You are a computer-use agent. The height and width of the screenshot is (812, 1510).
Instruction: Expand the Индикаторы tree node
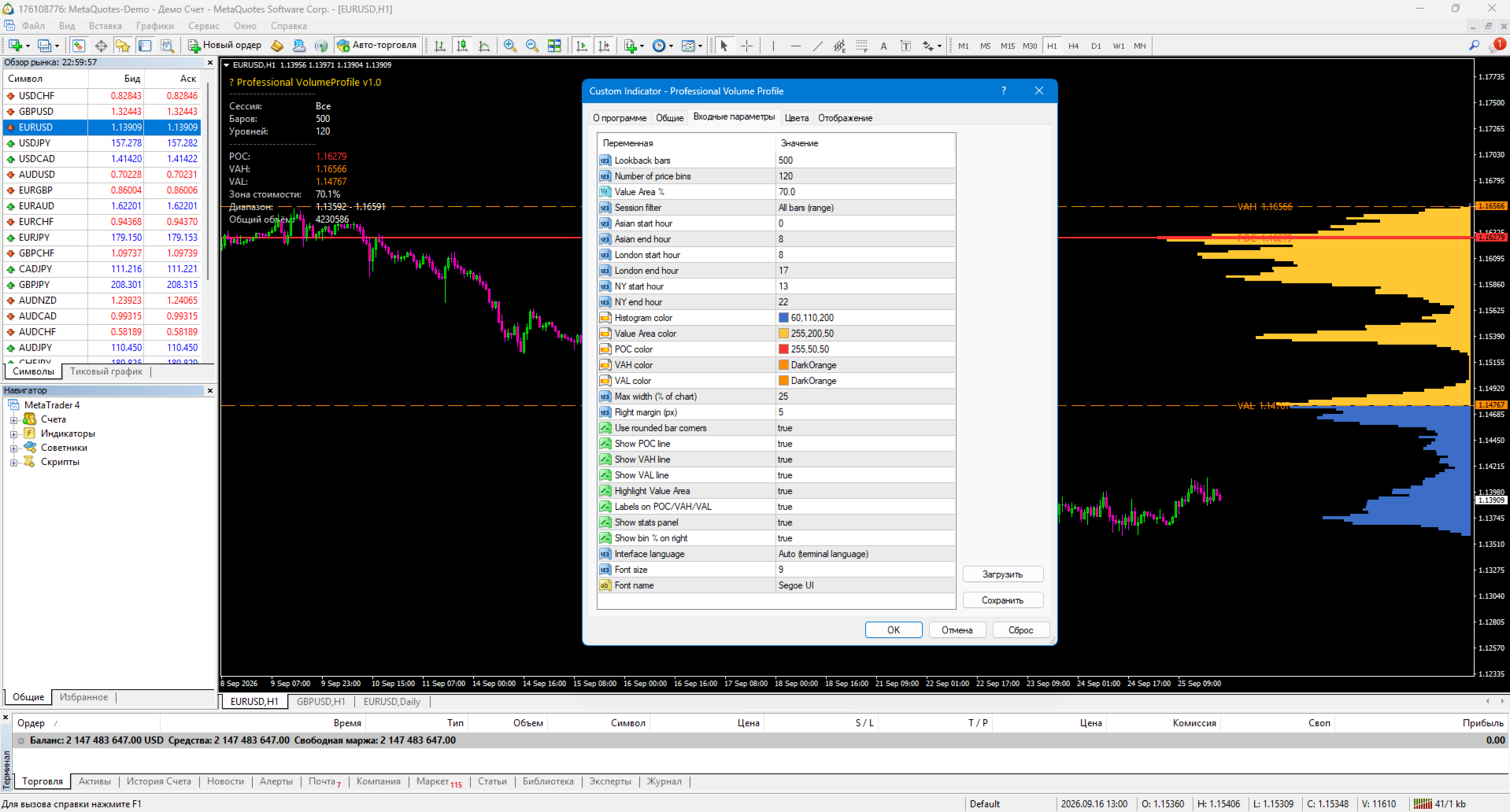pos(13,434)
